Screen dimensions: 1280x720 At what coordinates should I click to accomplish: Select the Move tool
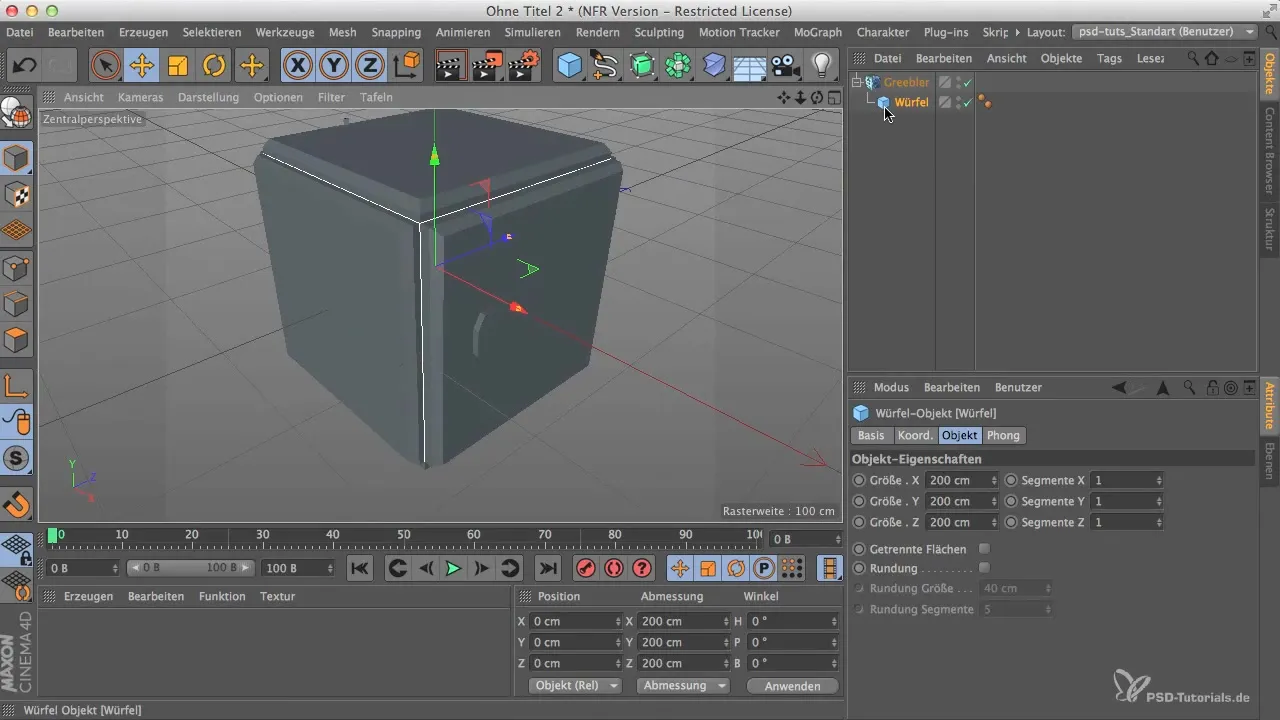[x=142, y=67]
